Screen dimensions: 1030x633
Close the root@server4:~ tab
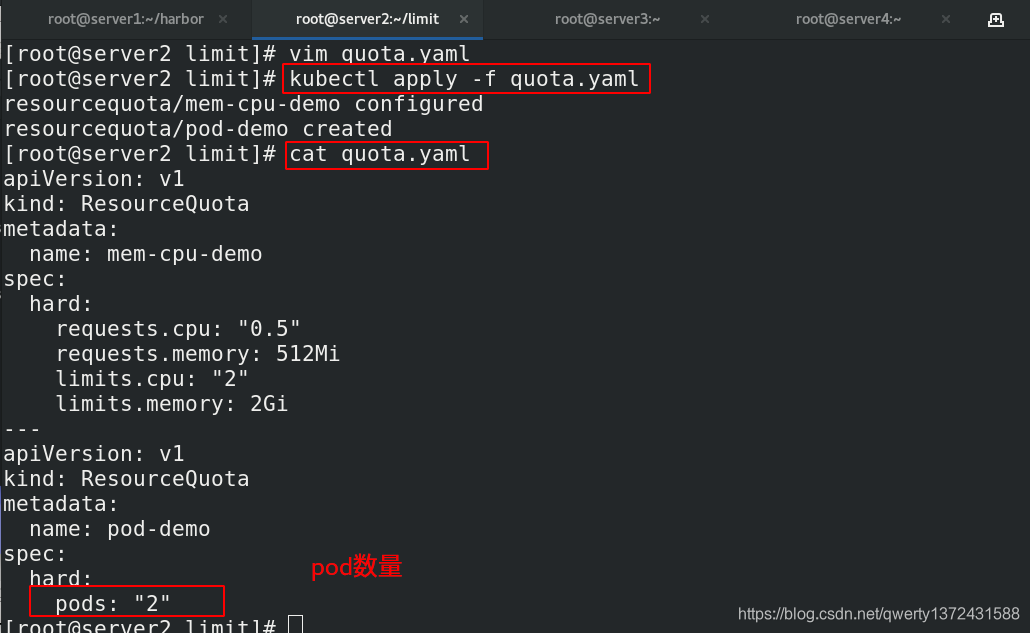[x=946, y=19]
